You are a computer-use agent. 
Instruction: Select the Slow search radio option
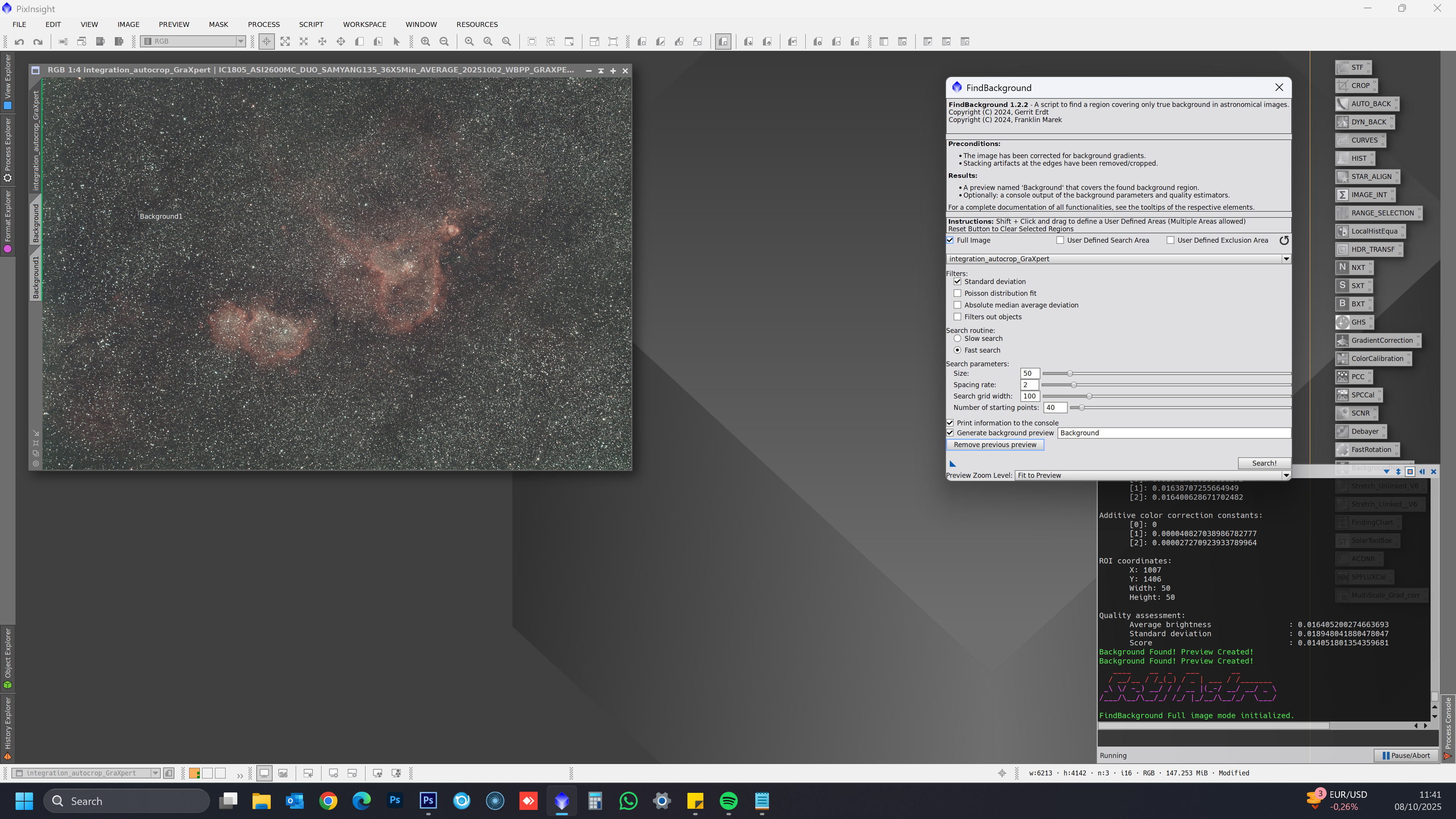click(957, 339)
